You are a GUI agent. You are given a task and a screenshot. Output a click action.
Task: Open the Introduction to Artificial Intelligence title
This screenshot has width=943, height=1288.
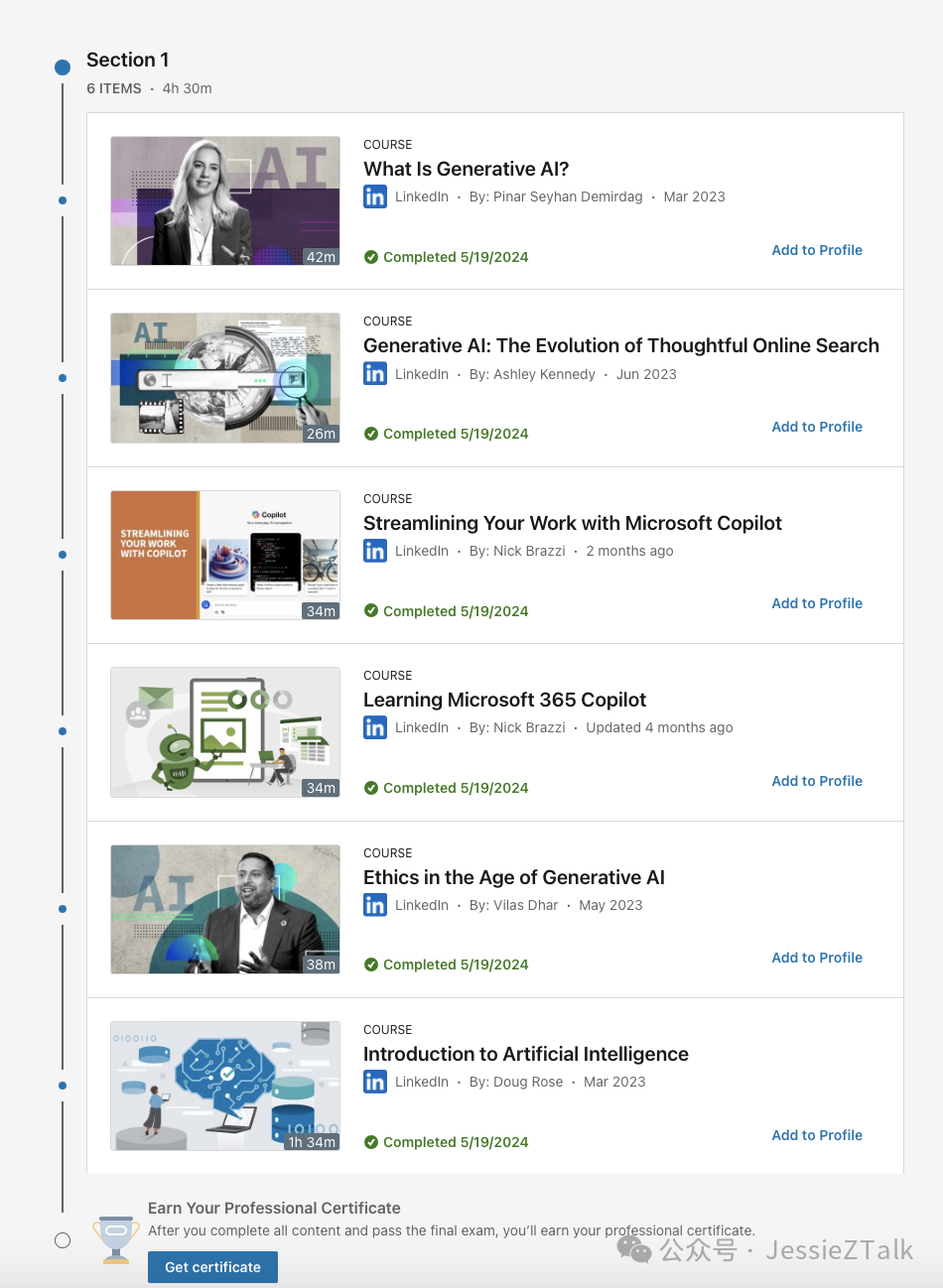point(526,1054)
